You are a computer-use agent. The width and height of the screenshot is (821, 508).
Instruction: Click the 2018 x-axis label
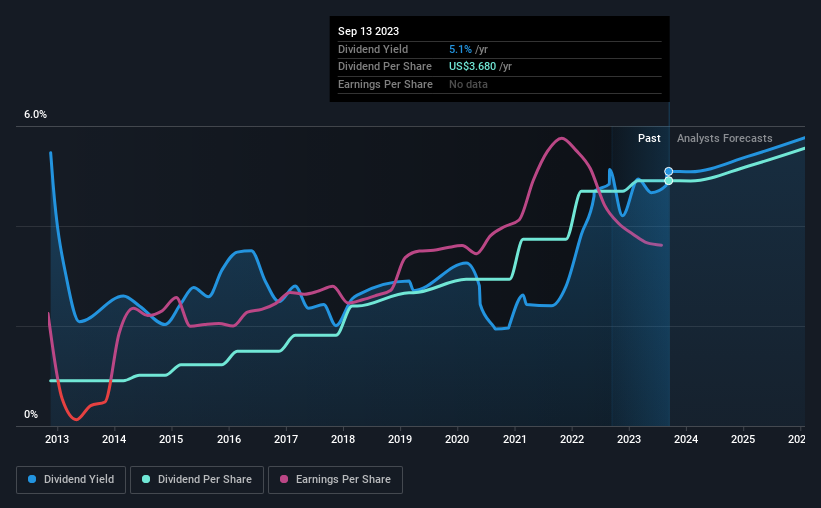[x=343, y=439]
